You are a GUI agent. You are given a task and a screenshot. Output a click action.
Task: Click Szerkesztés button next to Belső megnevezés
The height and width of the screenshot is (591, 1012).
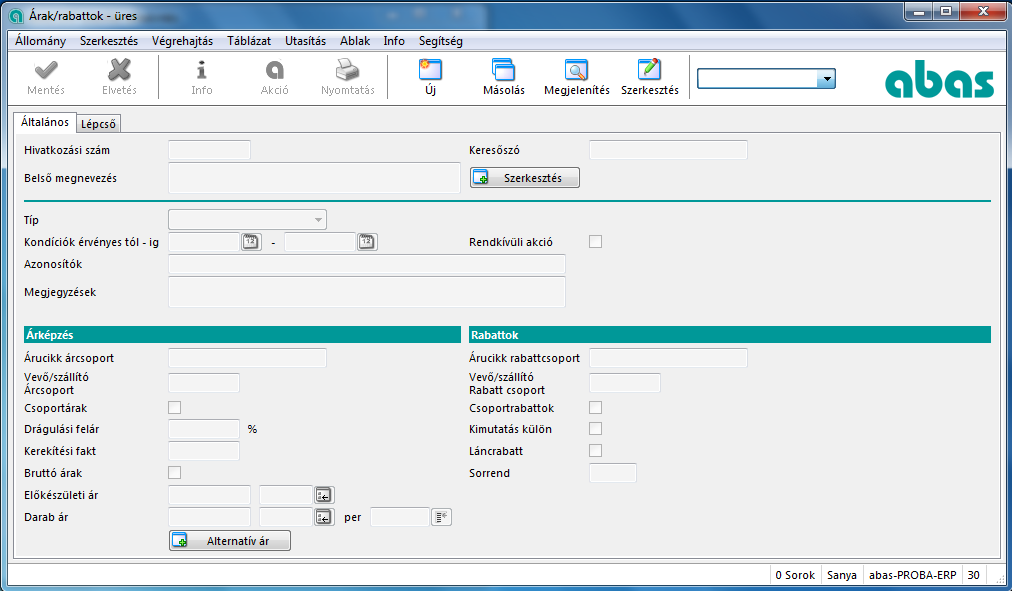click(525, 177)
